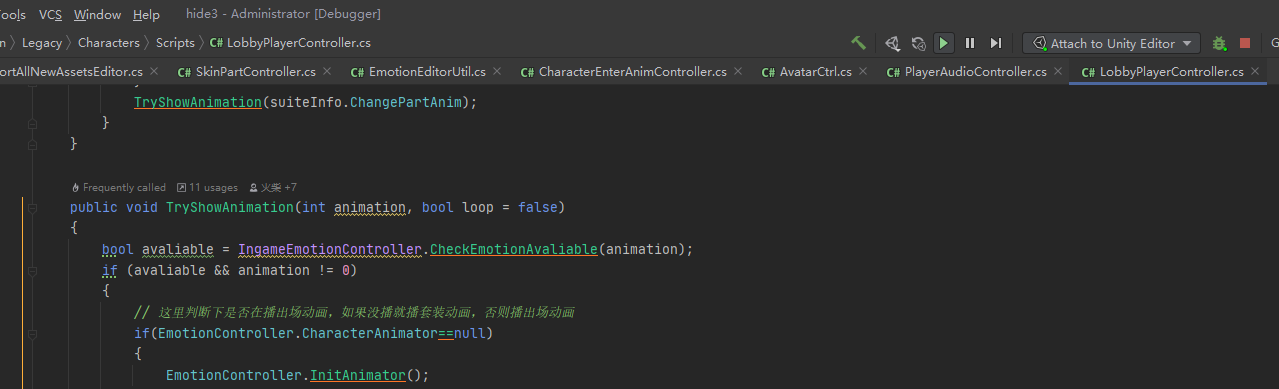The image size is (1279, 389).
Task: Open the VCS menu
Action: (x=50, y=14)
